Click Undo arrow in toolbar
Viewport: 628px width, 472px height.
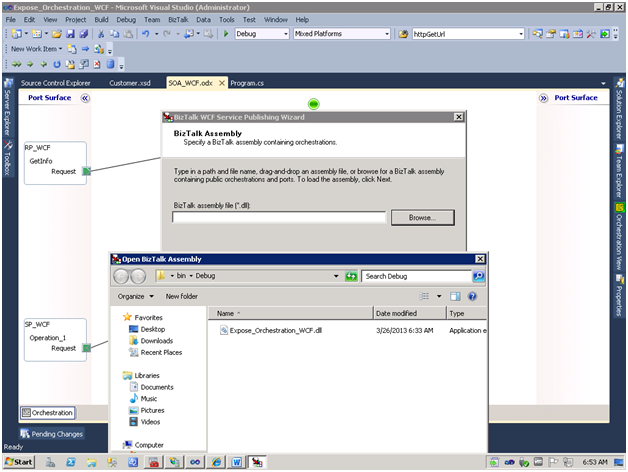pos(146,34)
